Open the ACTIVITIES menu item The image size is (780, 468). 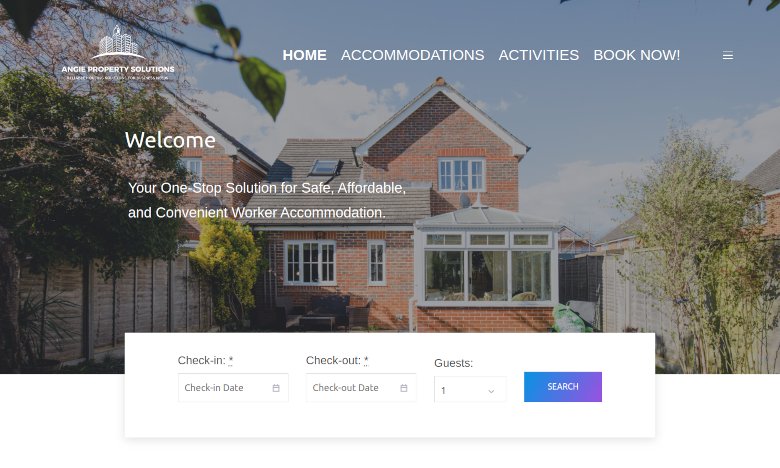pyautogui.click(x=539, y=55)
